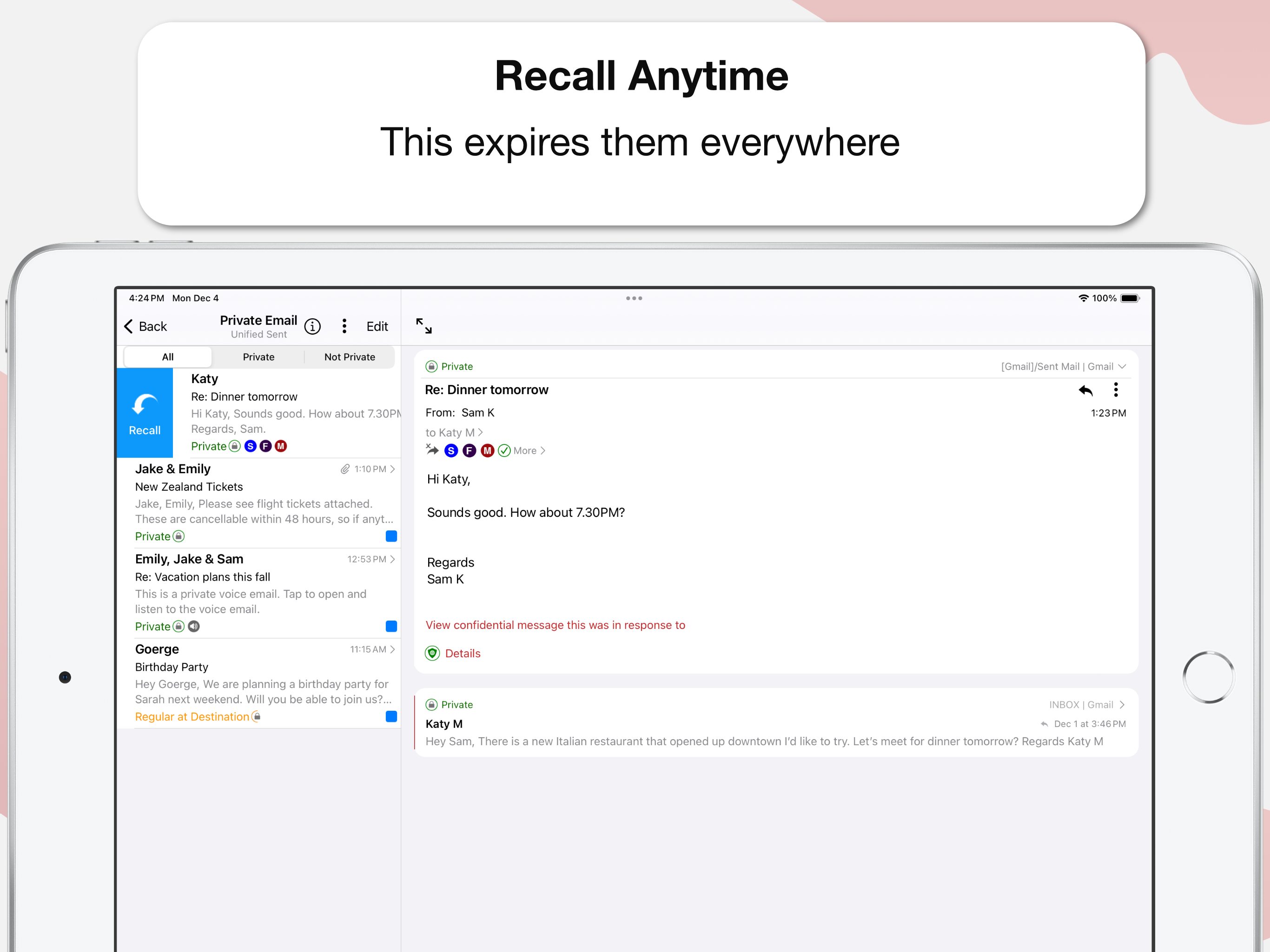This screenshot has width=1270, height=952.
Task: Switch to the Private filter tab
Action: point(258,357)
